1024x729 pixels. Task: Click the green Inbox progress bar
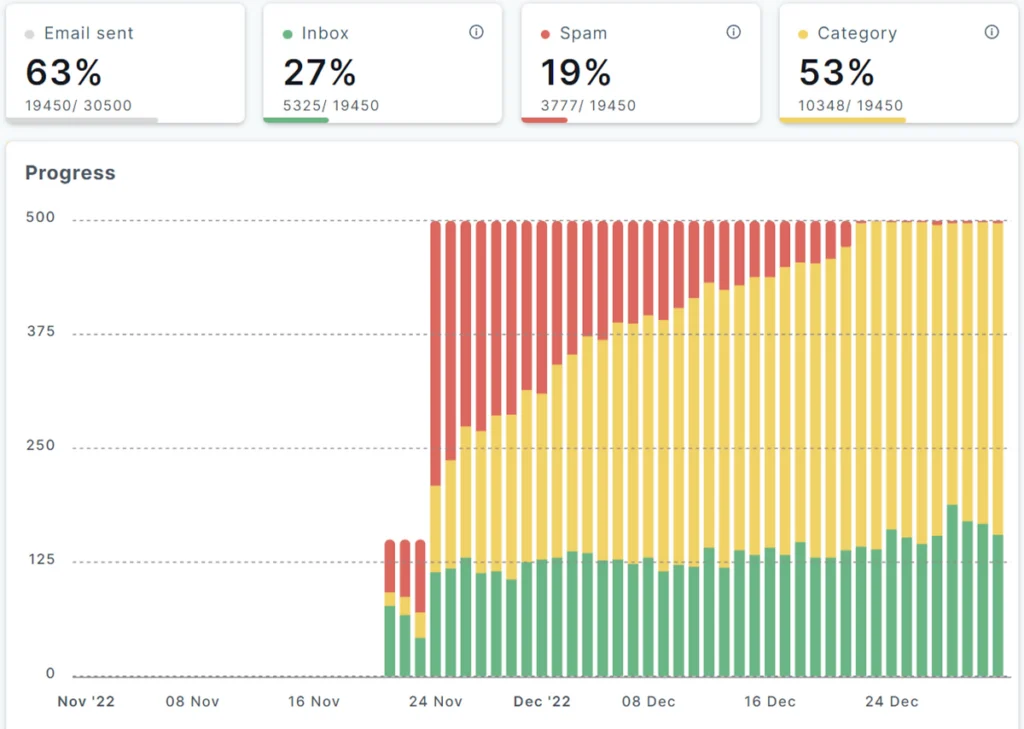click(x=296, y=120)
